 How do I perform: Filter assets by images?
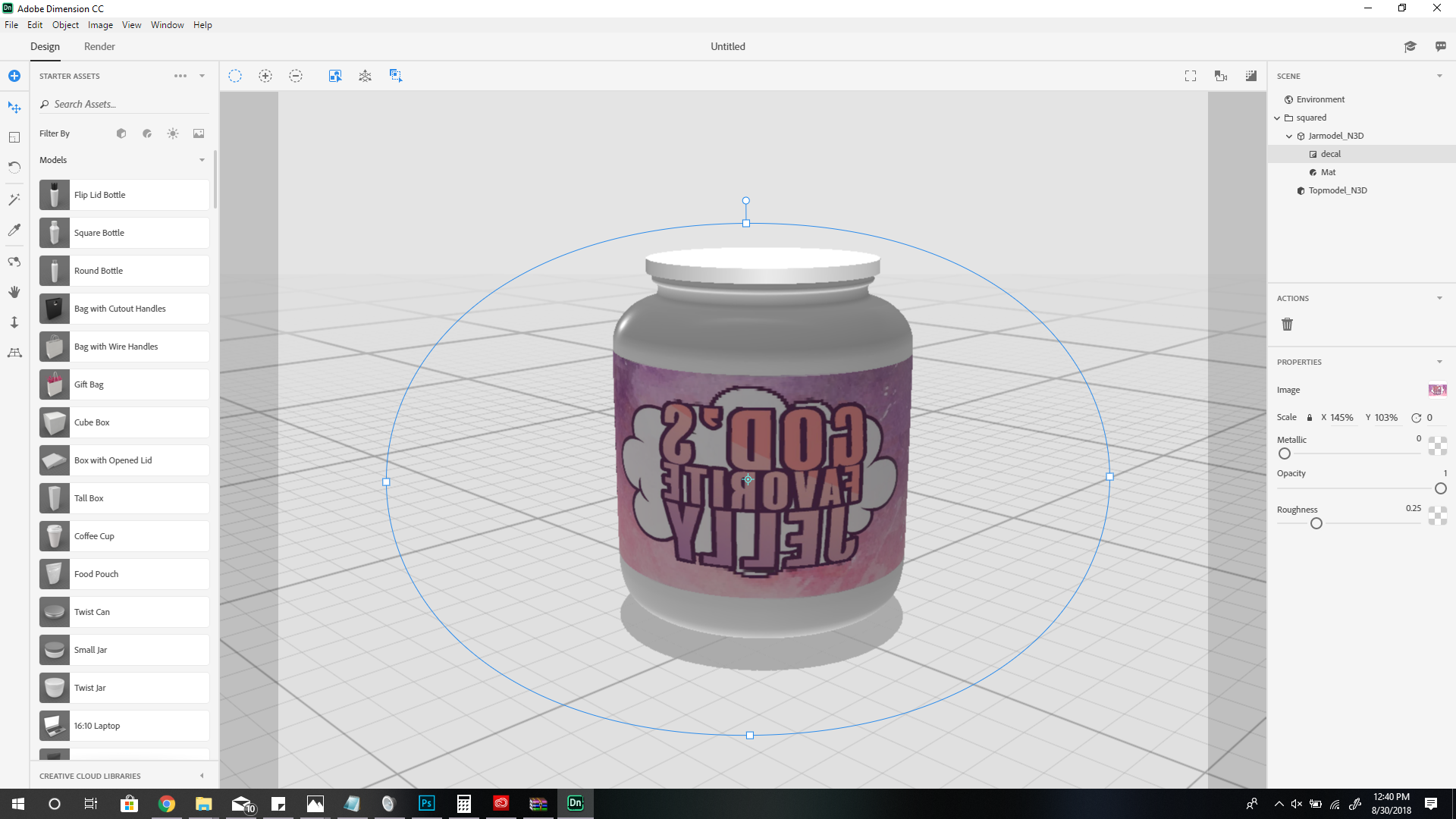(199, 133)
